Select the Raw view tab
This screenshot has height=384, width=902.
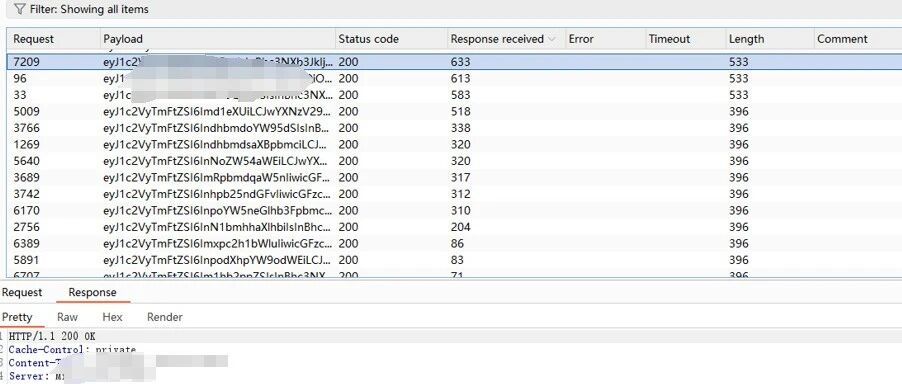pos(67,317)
